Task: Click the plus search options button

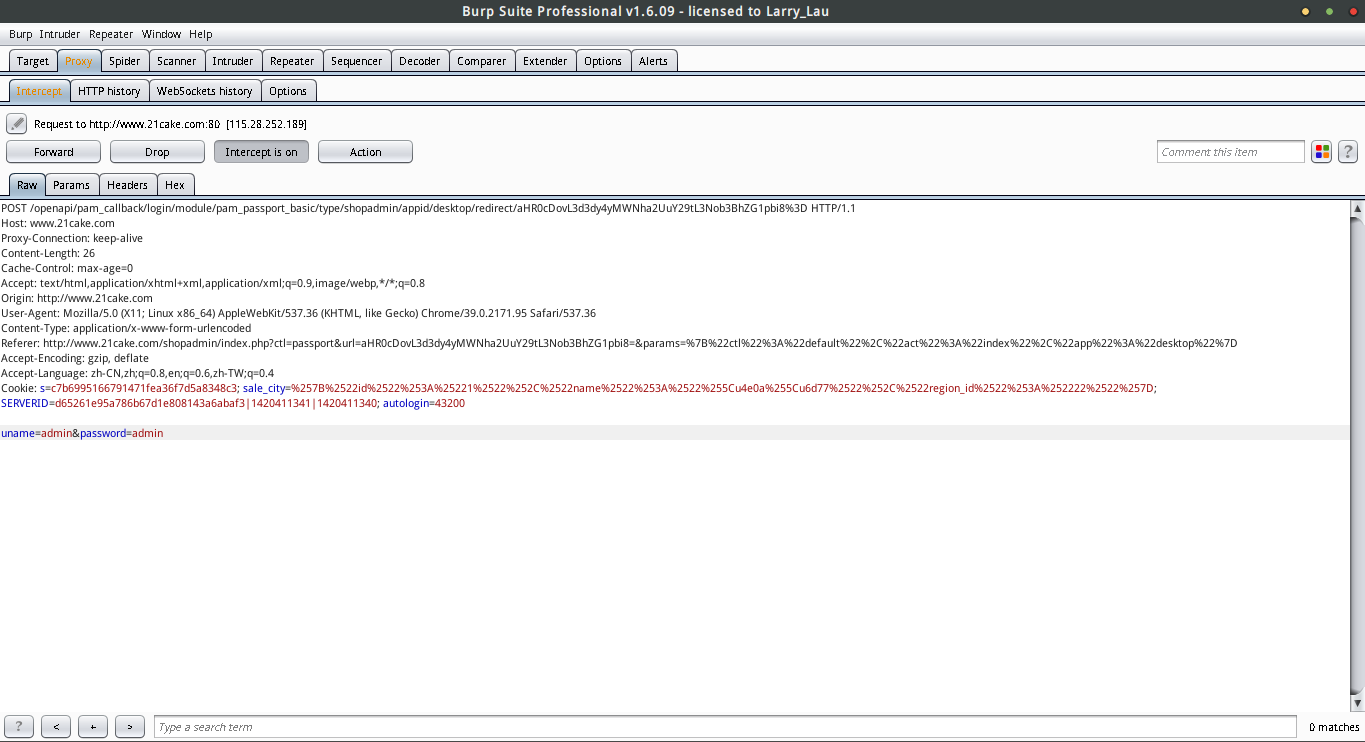Action: pos(93,727)
